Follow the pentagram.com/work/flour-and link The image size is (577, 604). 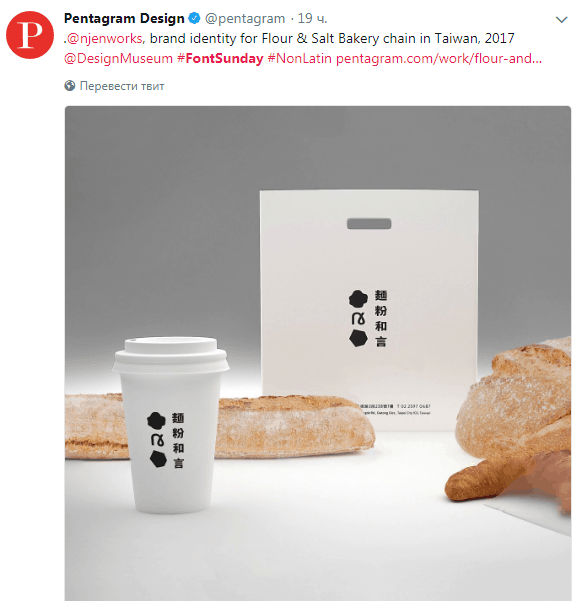pyautogui.click(x=439, y=59)
